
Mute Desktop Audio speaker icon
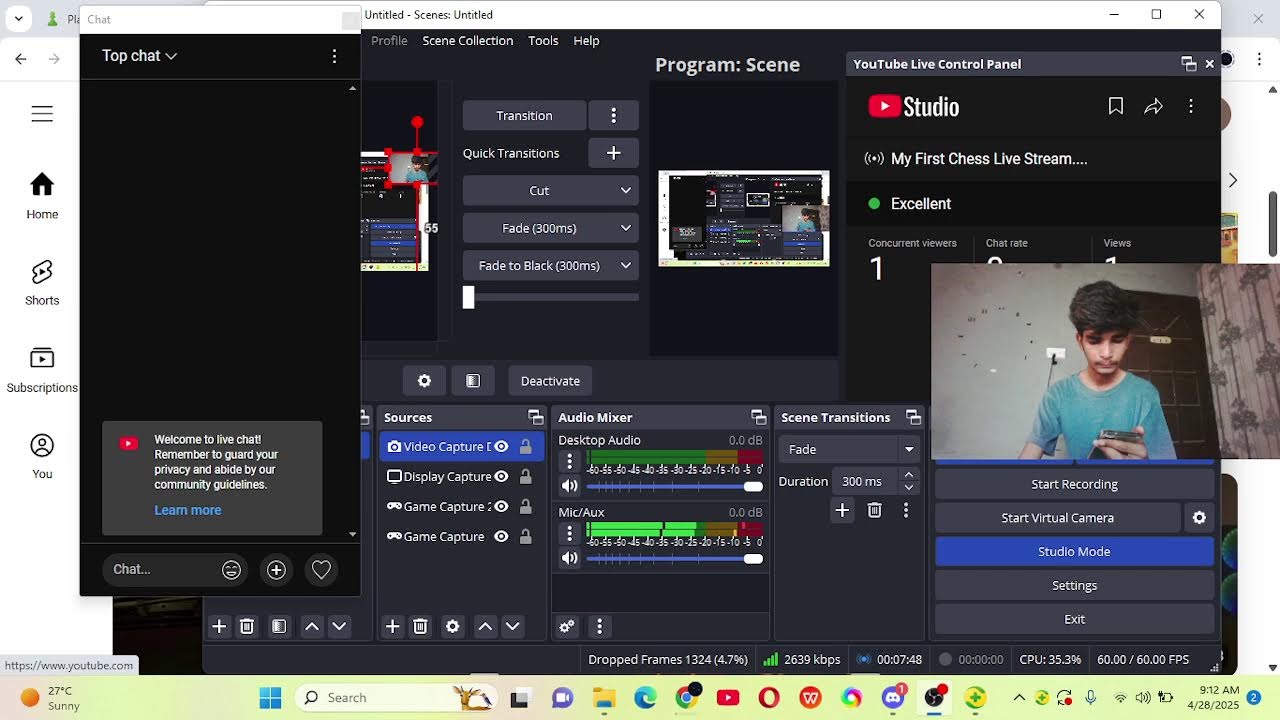(x=570, y=486)
